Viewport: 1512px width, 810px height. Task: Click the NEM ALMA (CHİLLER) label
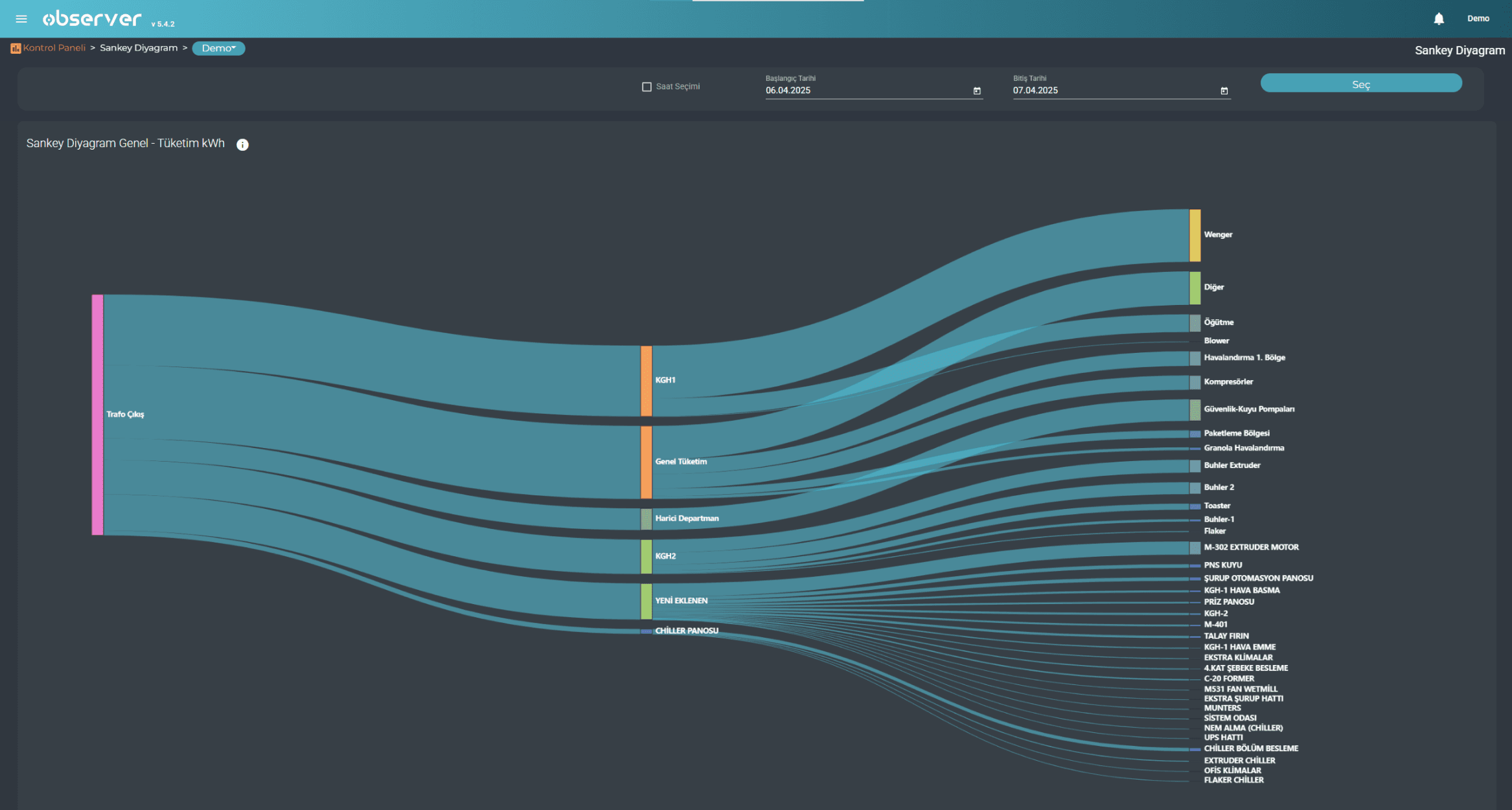(x=1243, y=728)
